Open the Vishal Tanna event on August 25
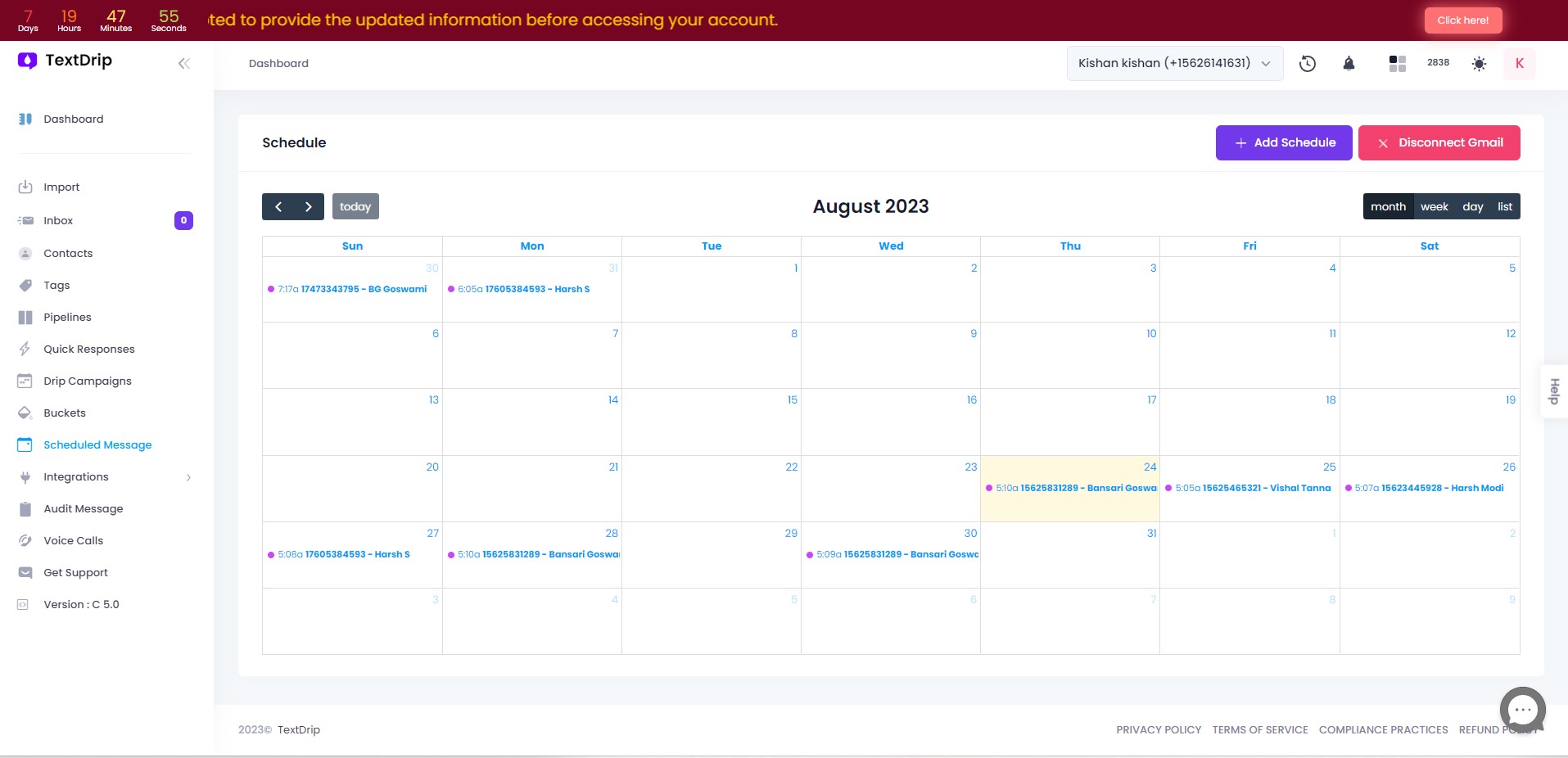 1252,489
